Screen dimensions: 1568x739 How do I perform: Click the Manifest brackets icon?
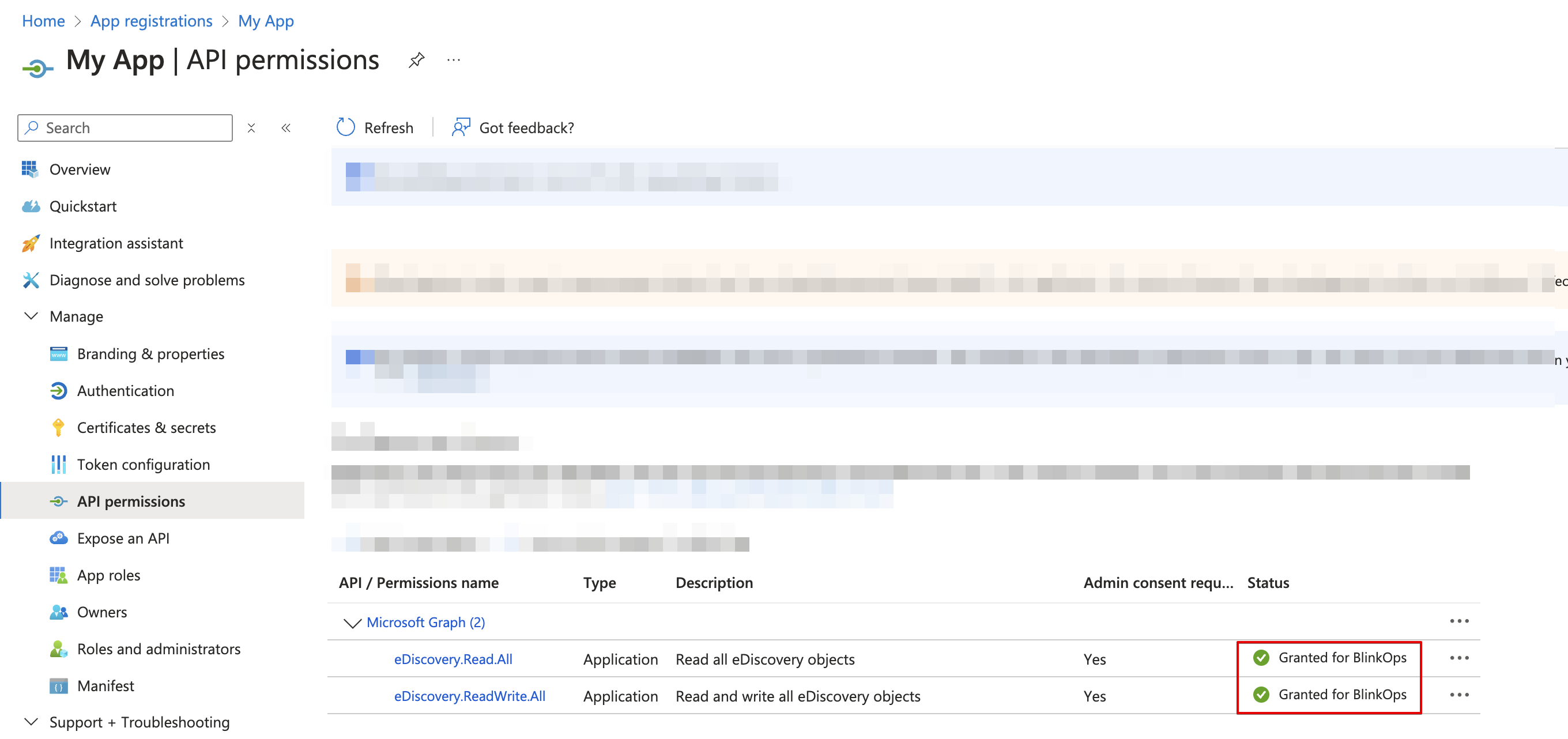pyautogui.click(x=58, y=685)
